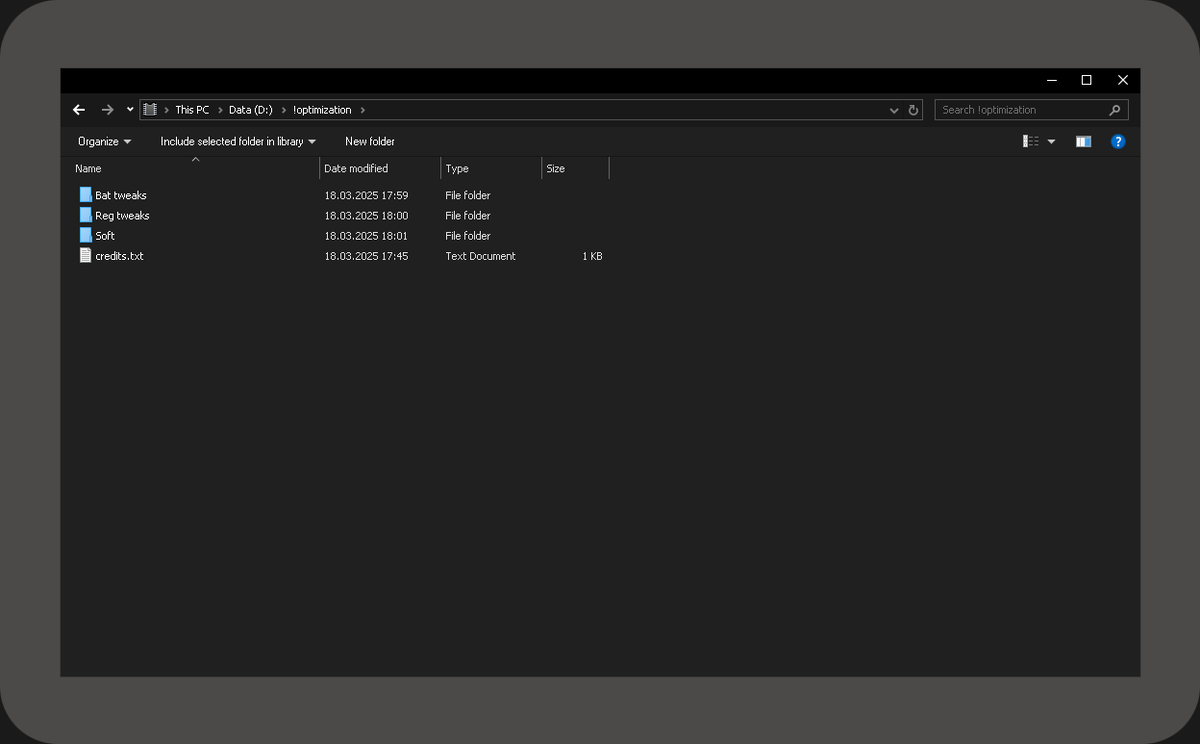The height and width of the screenshot is (744, 1200).
Task: Click the date 18.03.2025 18:01
Action: [366, 235]
